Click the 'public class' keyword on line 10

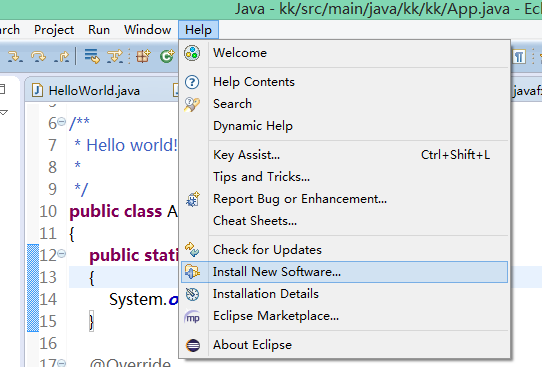(x=116, y=211)
